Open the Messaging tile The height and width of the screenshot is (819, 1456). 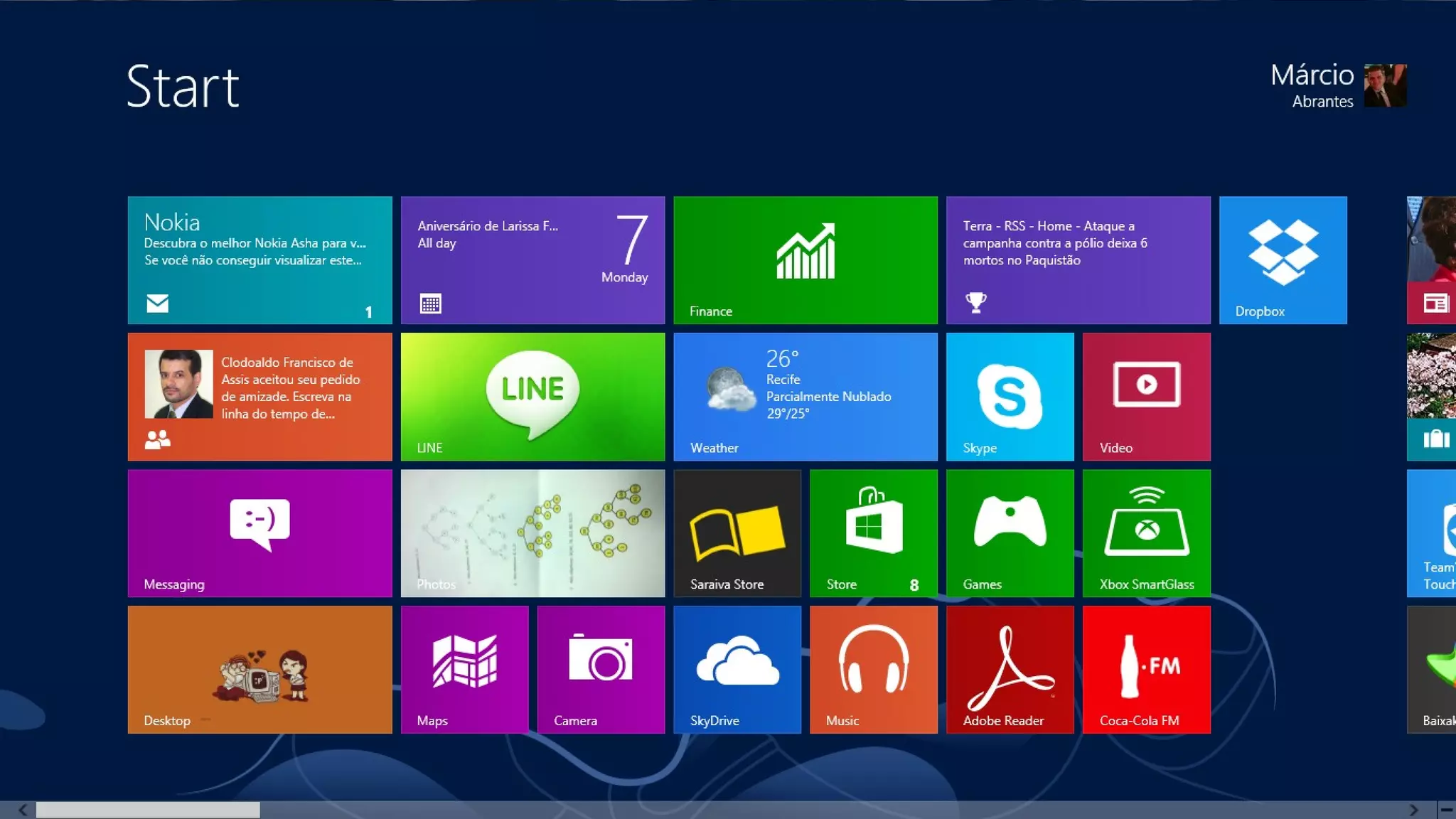tap(259, 532)
